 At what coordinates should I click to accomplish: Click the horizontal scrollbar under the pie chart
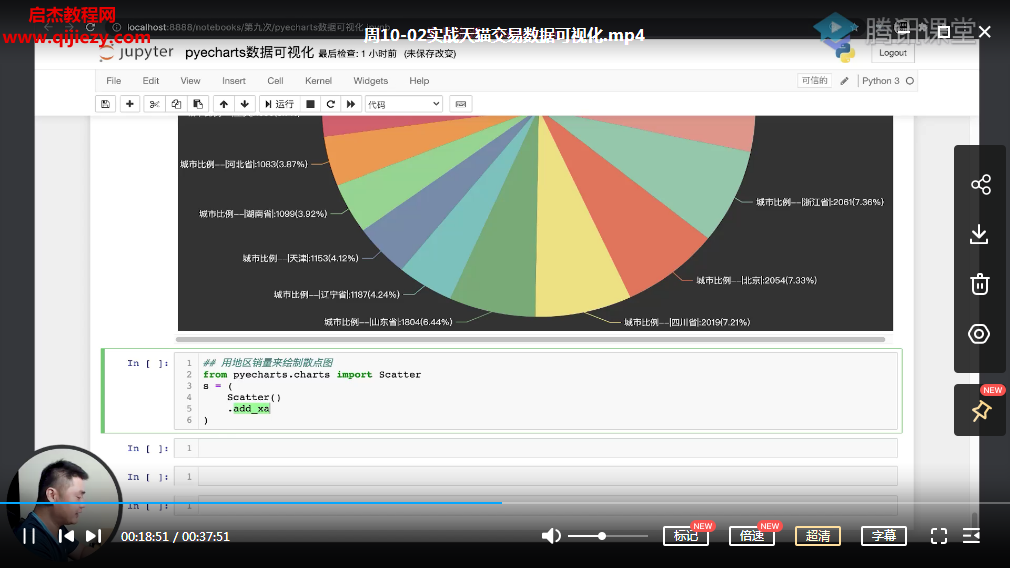pos(531,339)
